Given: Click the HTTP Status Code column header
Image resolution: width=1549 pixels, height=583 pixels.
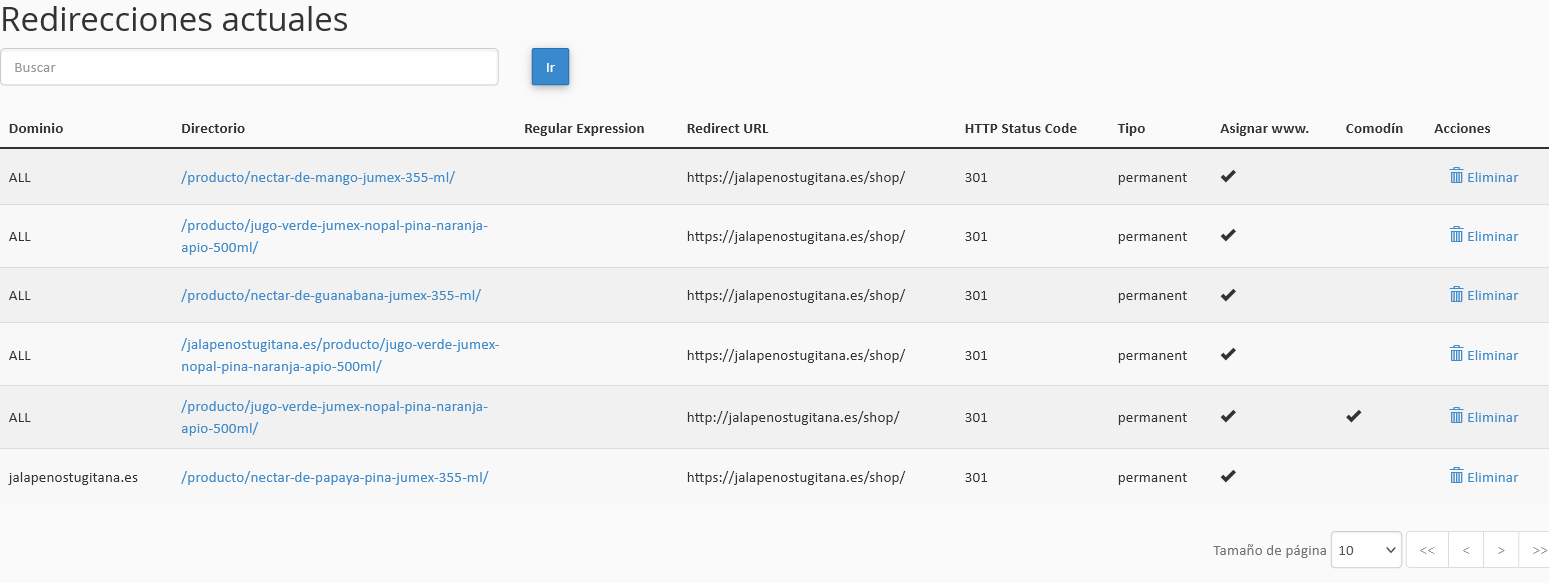Looking at the screenshot, I should tap(1021, 128).
